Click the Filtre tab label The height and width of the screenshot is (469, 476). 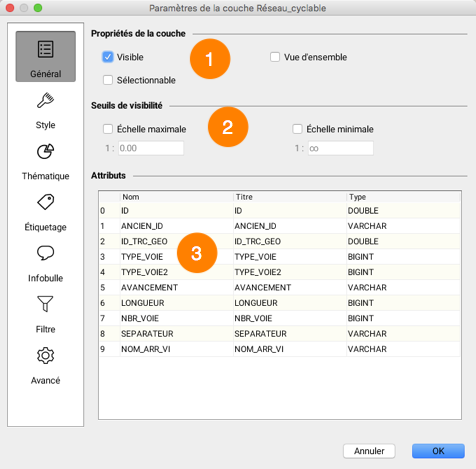45,329
